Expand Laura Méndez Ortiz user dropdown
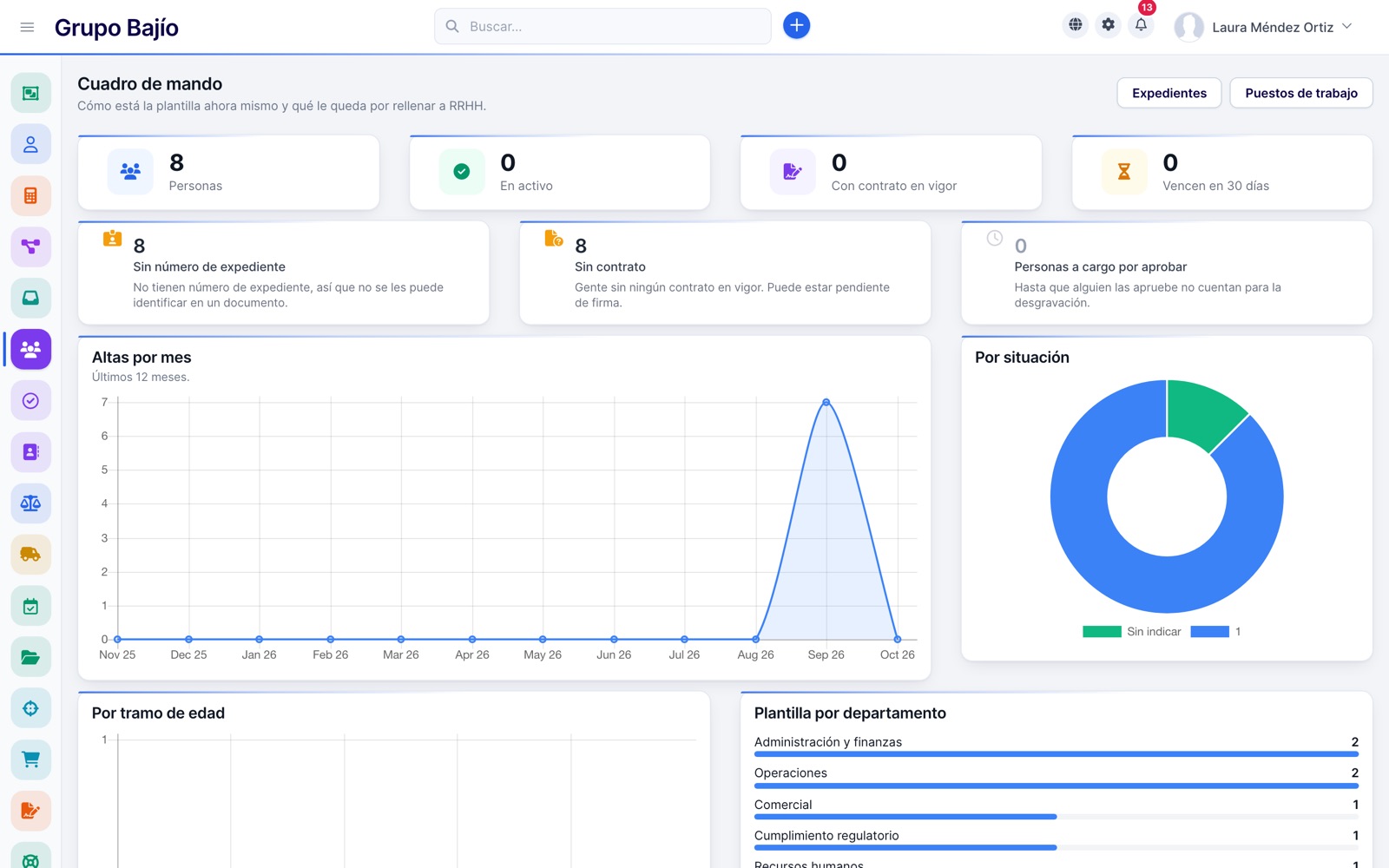The width and height of the screenshot is (1389, 868). pos(1263,27)
